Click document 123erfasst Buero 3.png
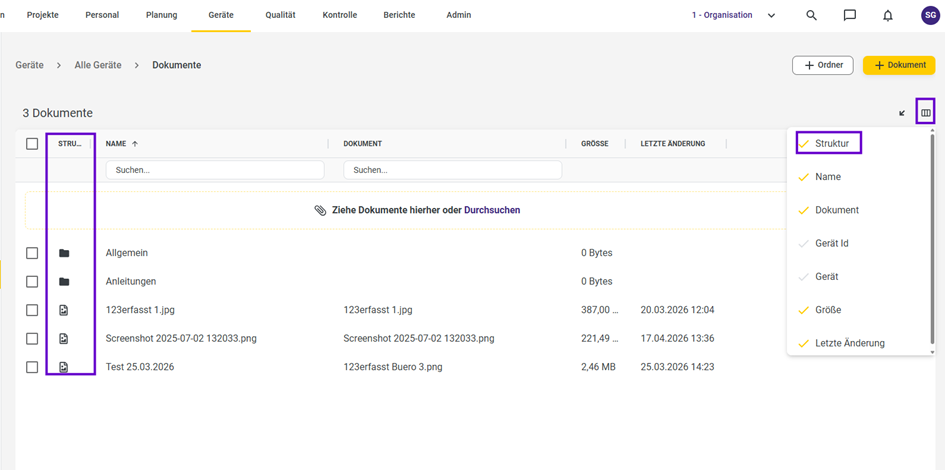Viewport: 945px width, 470px height. tap(393, 367)
